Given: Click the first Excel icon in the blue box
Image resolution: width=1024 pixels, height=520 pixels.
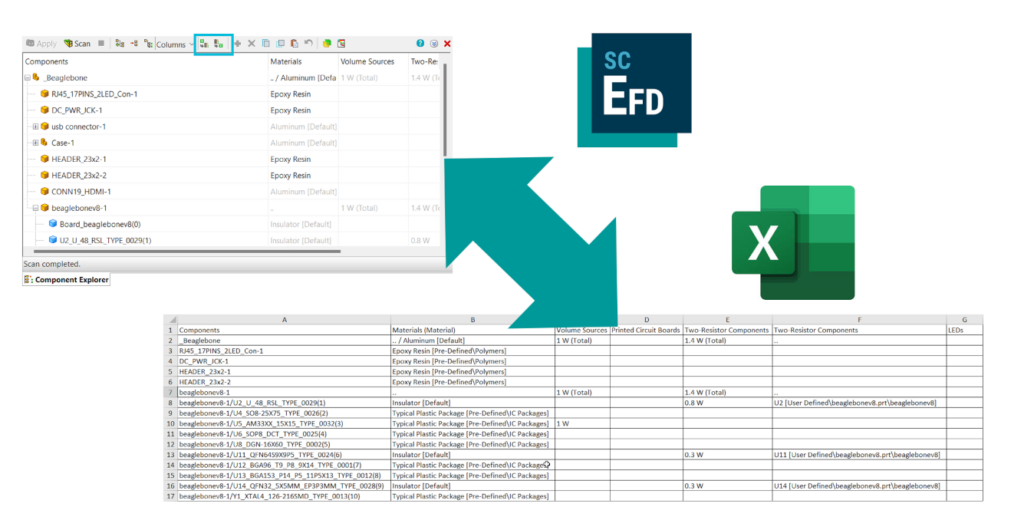Looking at the screenshot, I should (204, 44).
